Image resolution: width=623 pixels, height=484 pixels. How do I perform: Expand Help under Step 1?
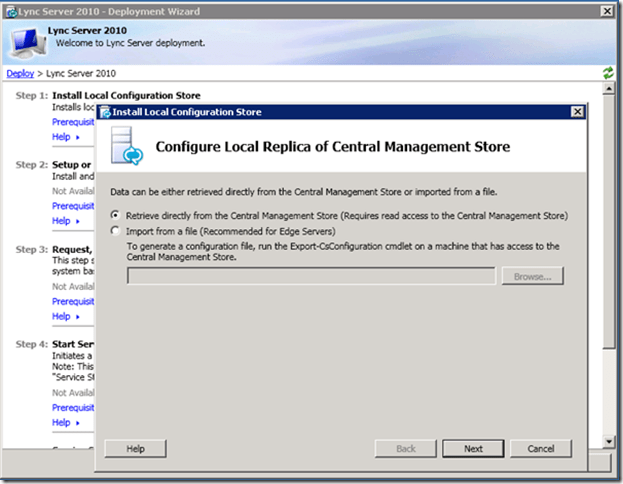point(65,137)
